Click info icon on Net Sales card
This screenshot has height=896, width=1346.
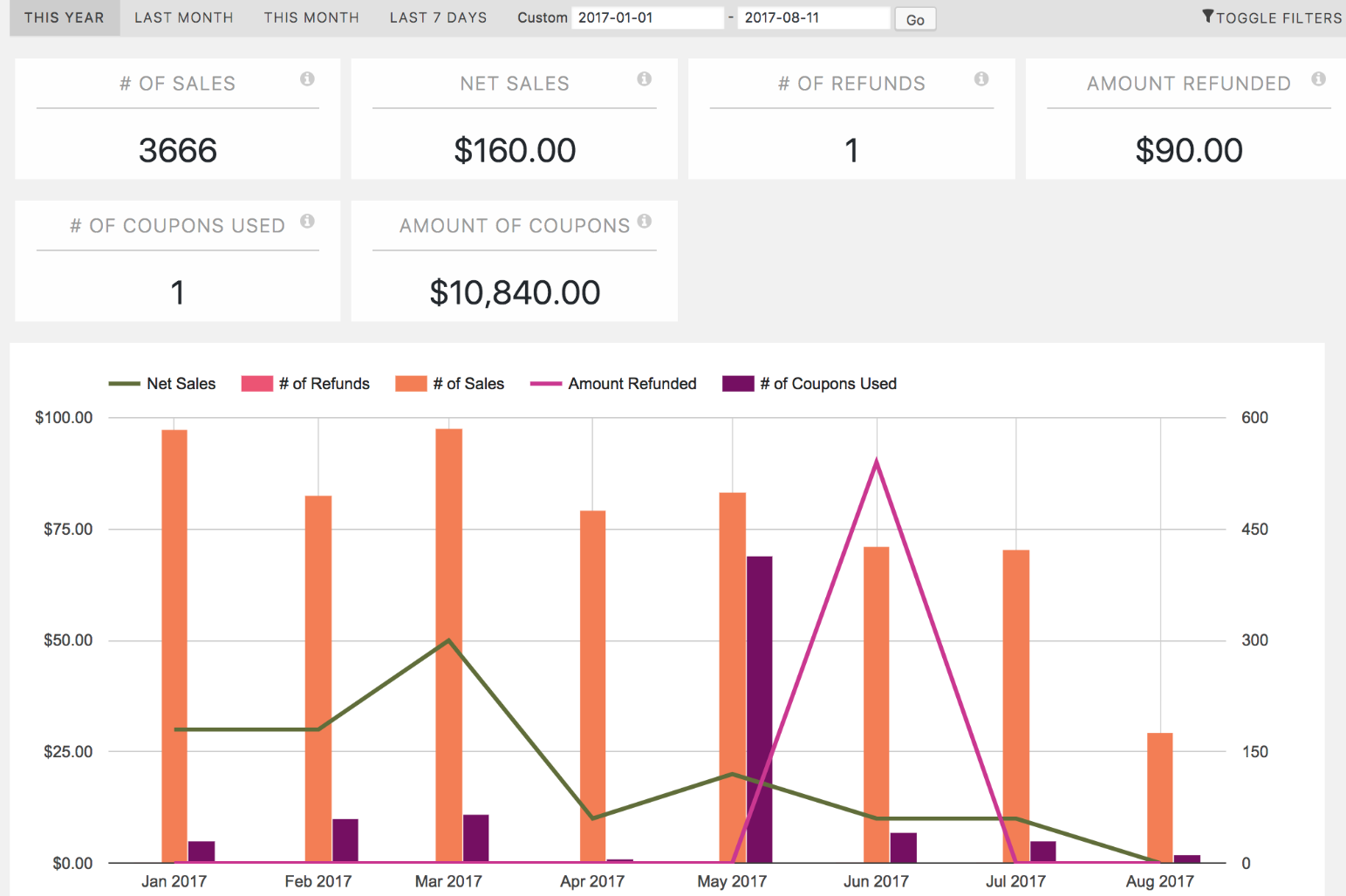tap(644, 79)
